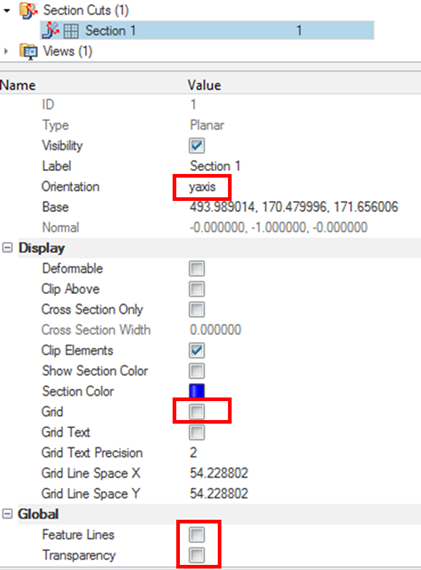Edit Grid Line Space Y value

(x=219, y=494)
